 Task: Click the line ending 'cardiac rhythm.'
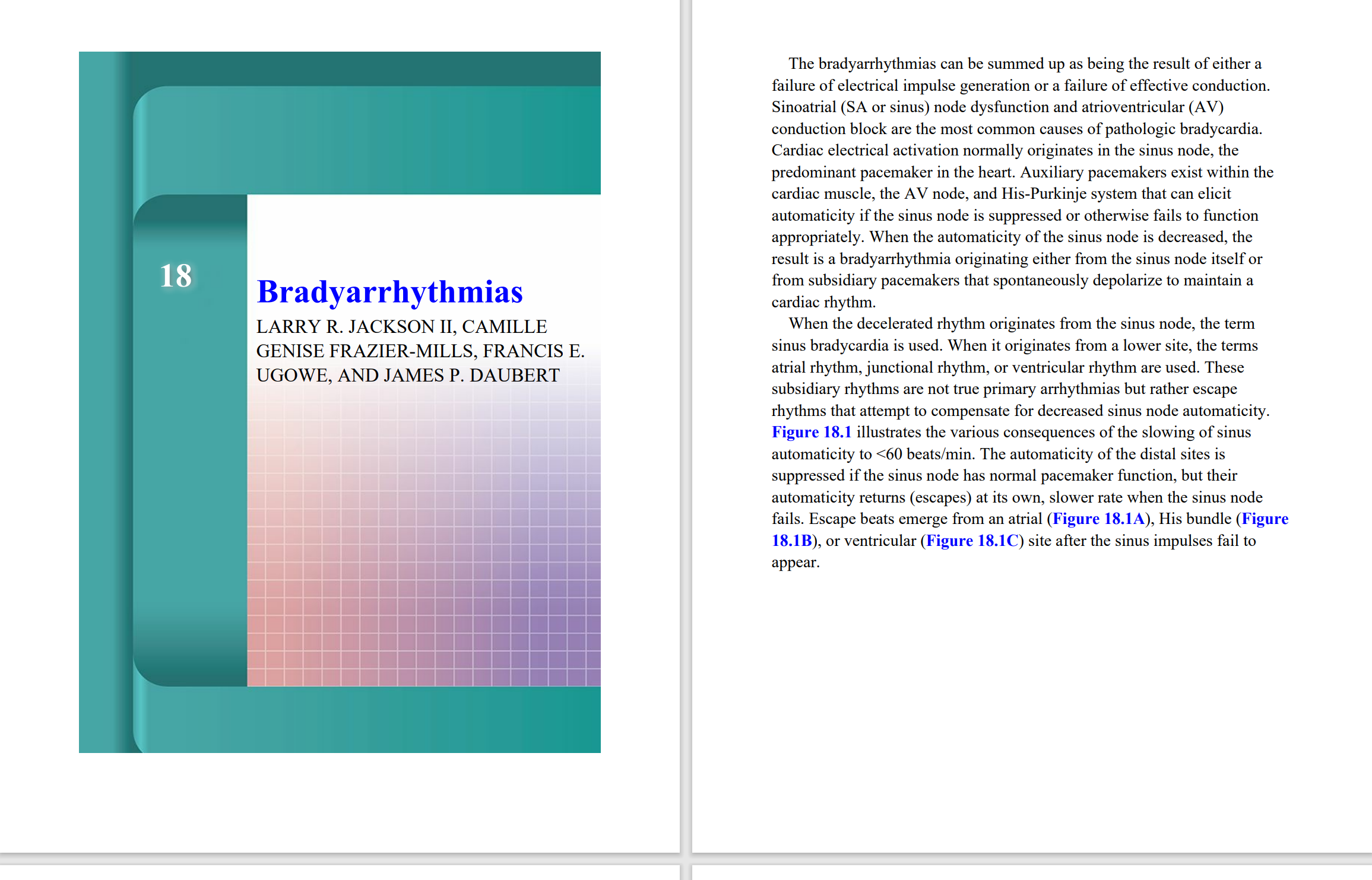click(x=823, y=302)
